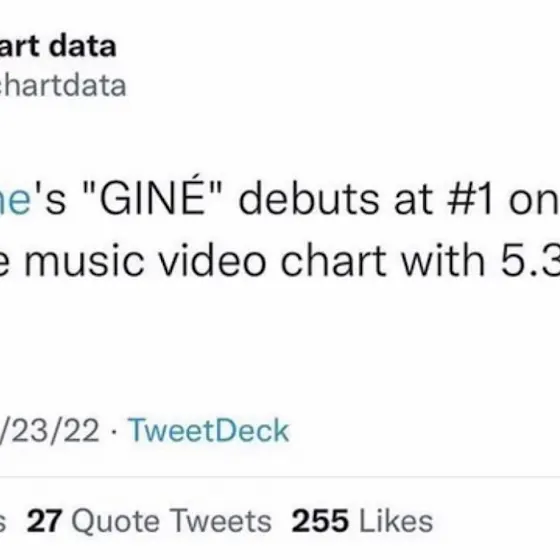Click the divider line above stats
The height and width of the screenshot is (560, 560).
tap(280, 476)
